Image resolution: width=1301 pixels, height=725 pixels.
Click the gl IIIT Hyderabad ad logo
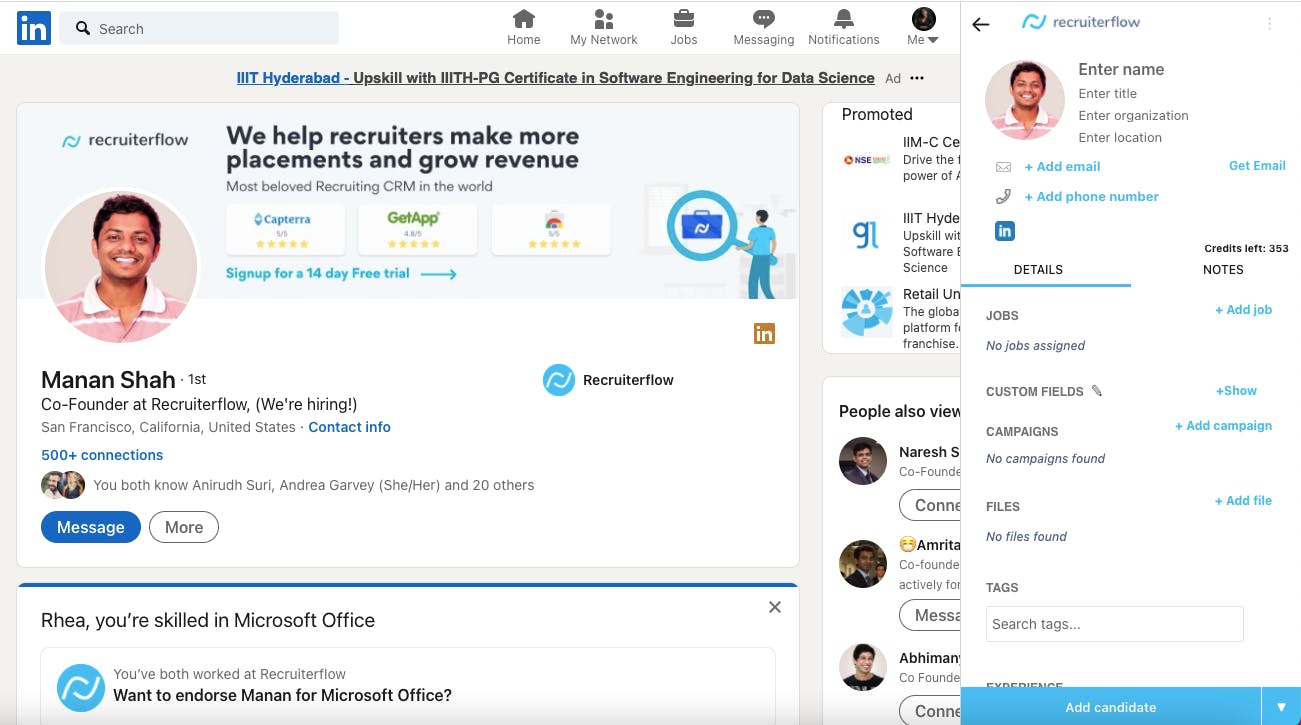(866, 236)
